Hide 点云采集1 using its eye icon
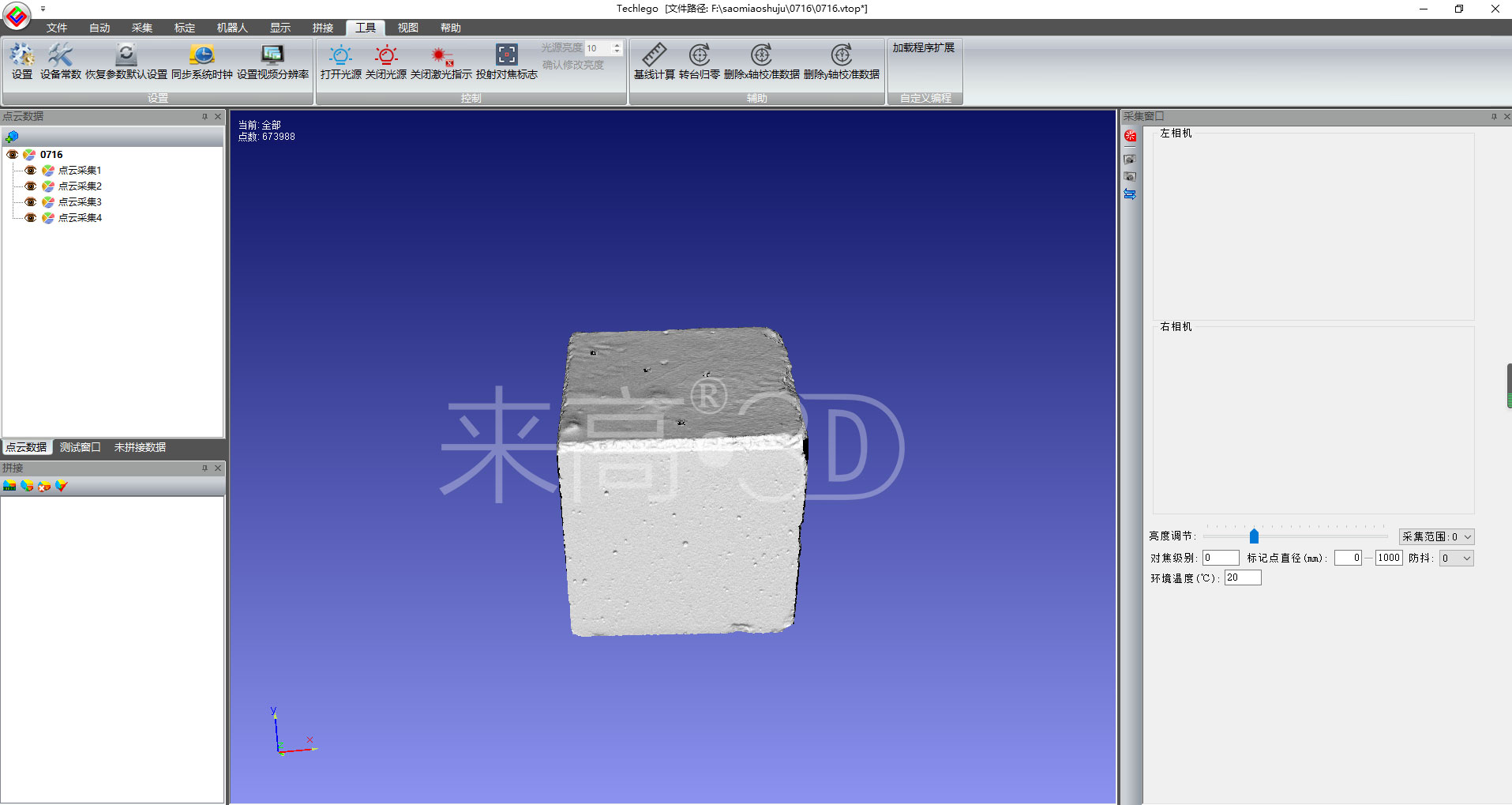1512x805 pixels. pos(31,171)
